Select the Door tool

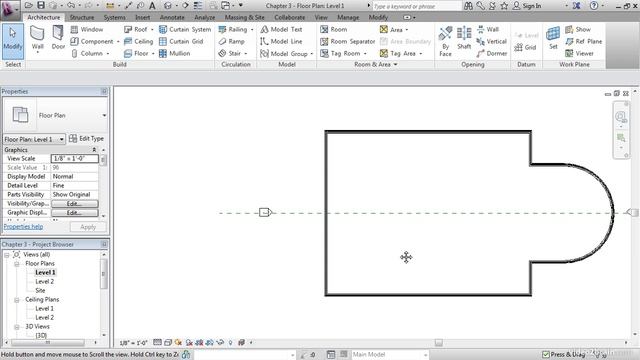pyautogui.click(x=58, y=38)
